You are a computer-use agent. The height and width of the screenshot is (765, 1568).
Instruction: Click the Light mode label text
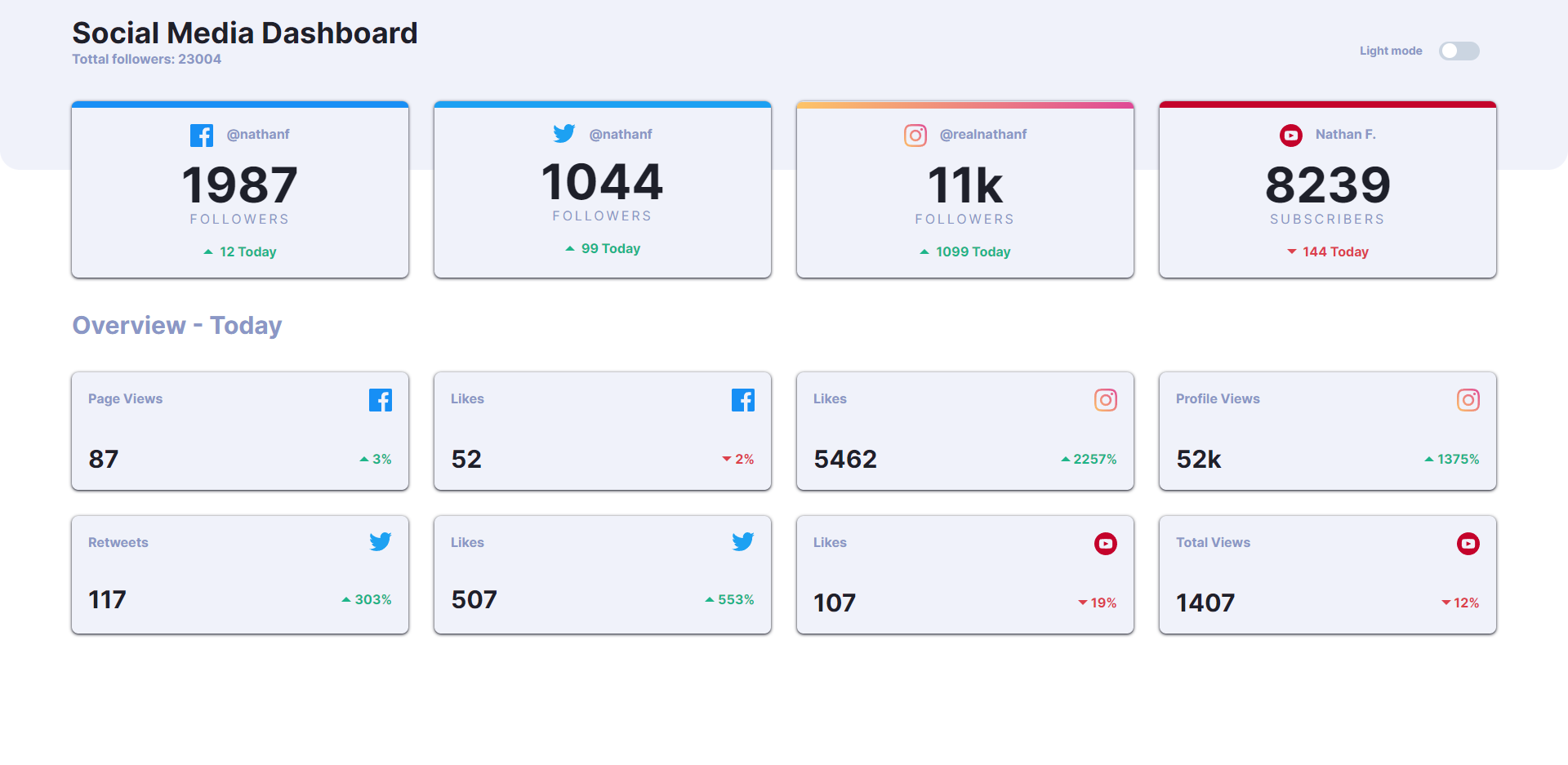1390,51
